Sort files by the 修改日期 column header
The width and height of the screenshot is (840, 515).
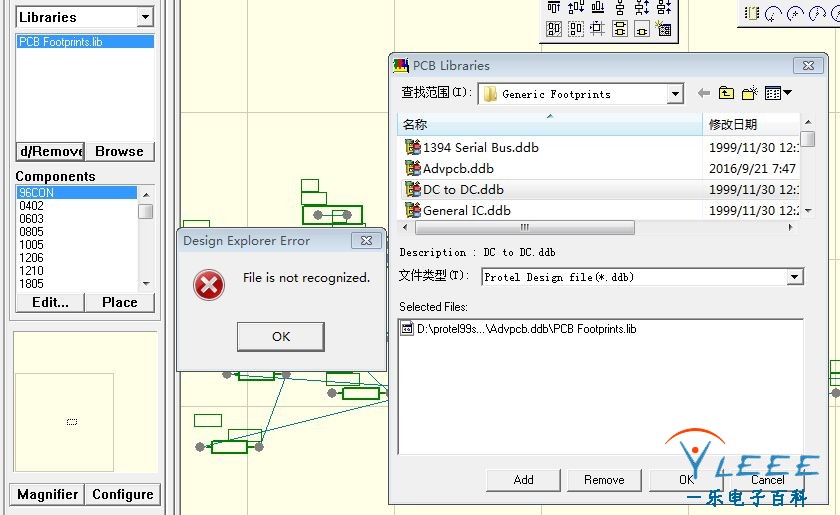[x=751, y=124]
